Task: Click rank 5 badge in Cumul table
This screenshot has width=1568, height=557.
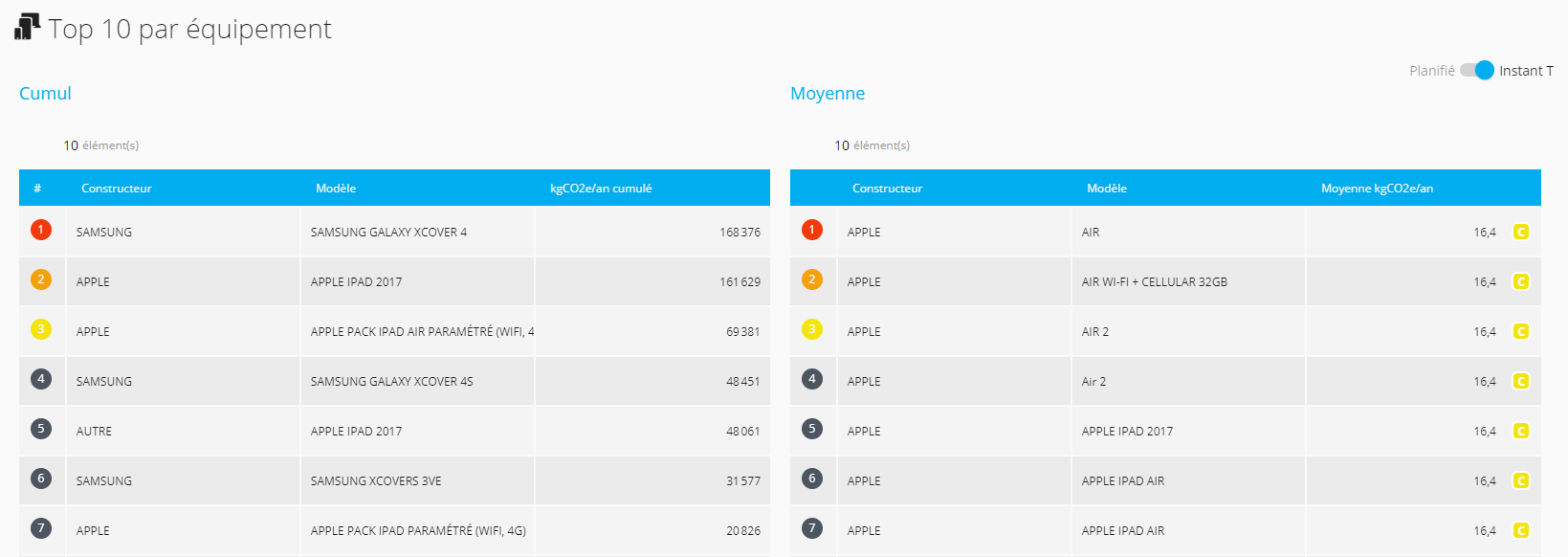Action: [41, 429]
